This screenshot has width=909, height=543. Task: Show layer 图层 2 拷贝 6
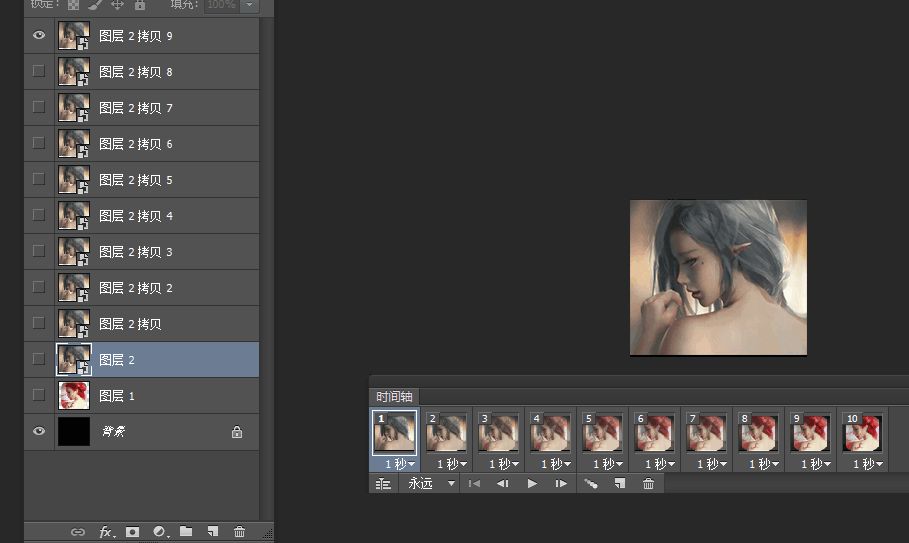click(x=39, y=143)
